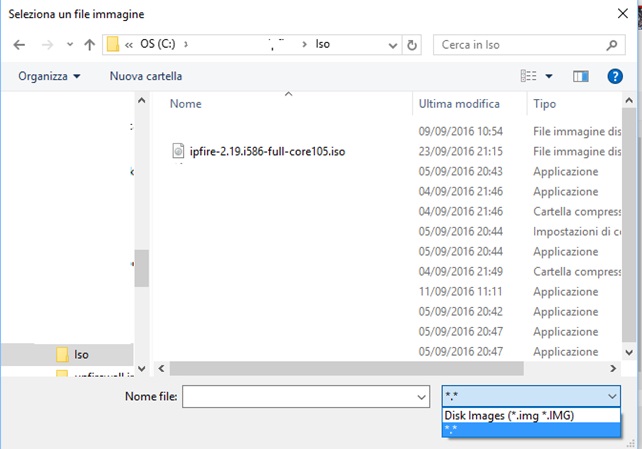Expand address bar history dropdown

392,45
